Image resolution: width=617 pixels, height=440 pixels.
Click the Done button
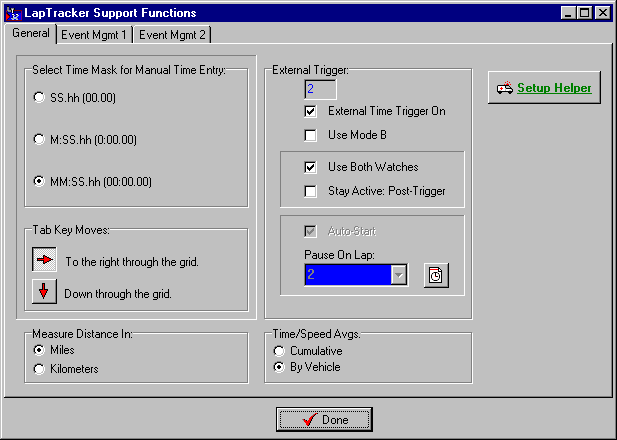point(324,420)
